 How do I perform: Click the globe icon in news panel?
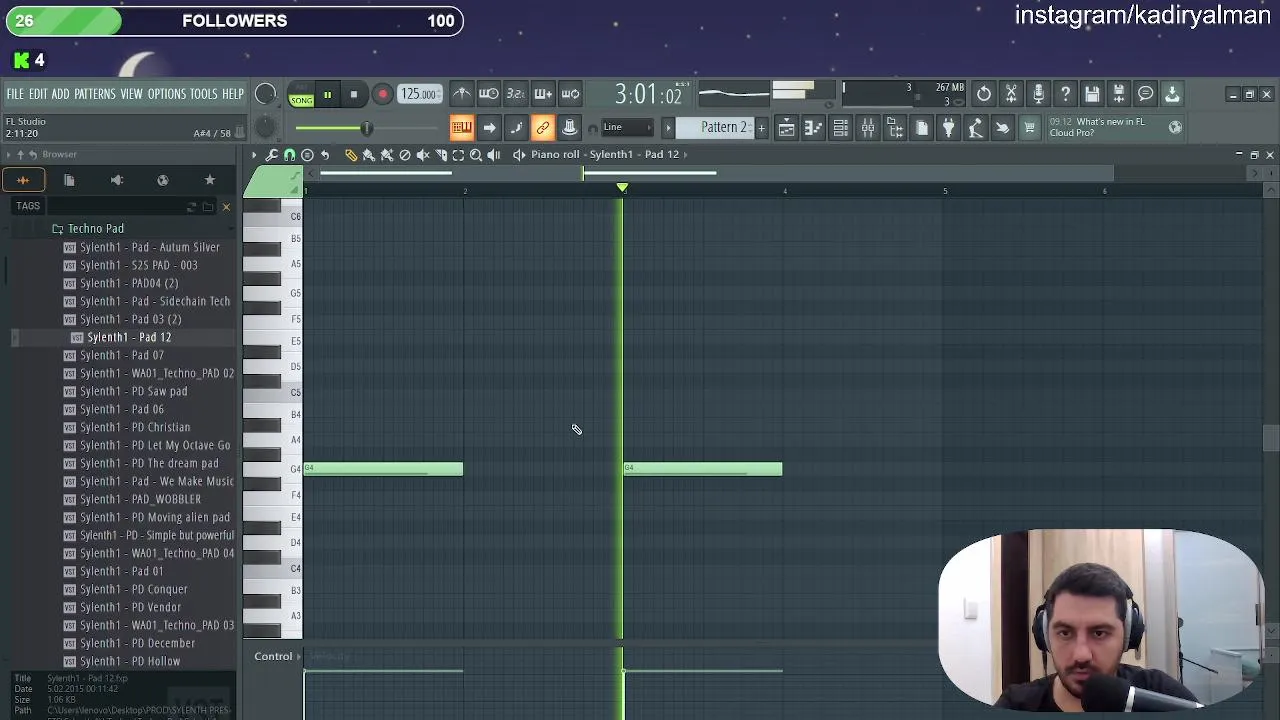pos(1175,127)
